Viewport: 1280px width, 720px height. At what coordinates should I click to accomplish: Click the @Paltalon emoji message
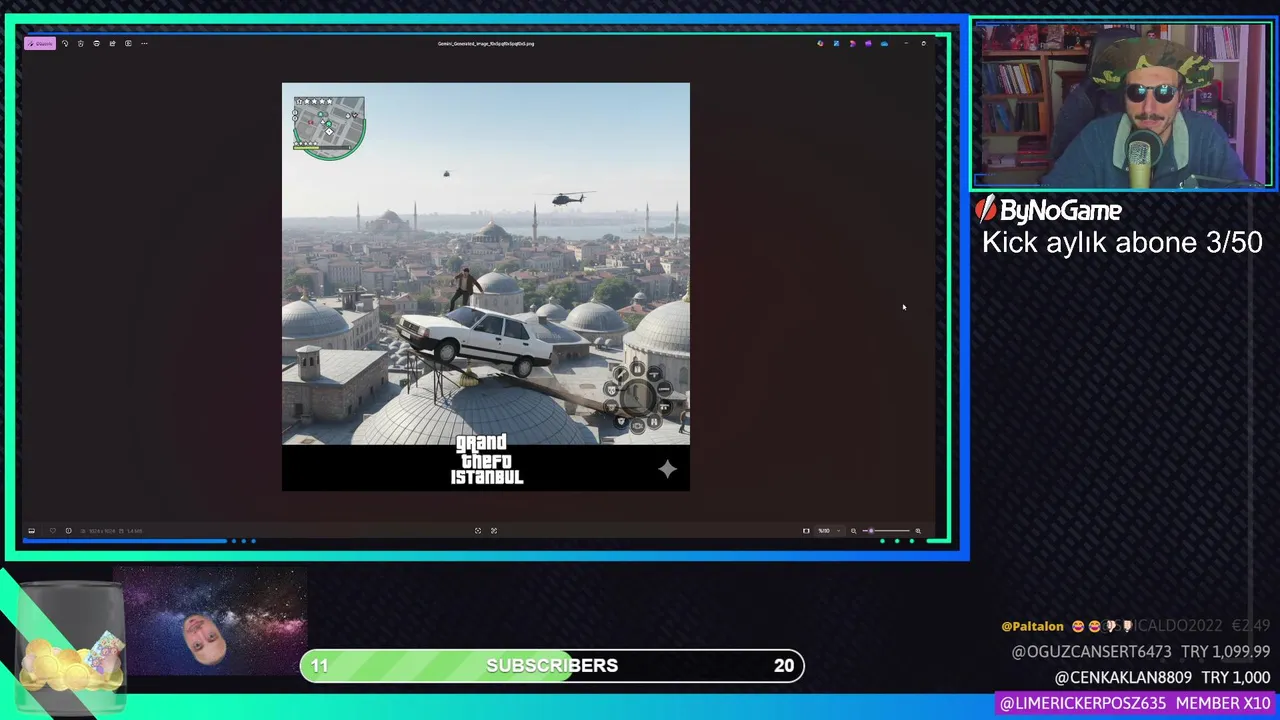point(1067,626)
